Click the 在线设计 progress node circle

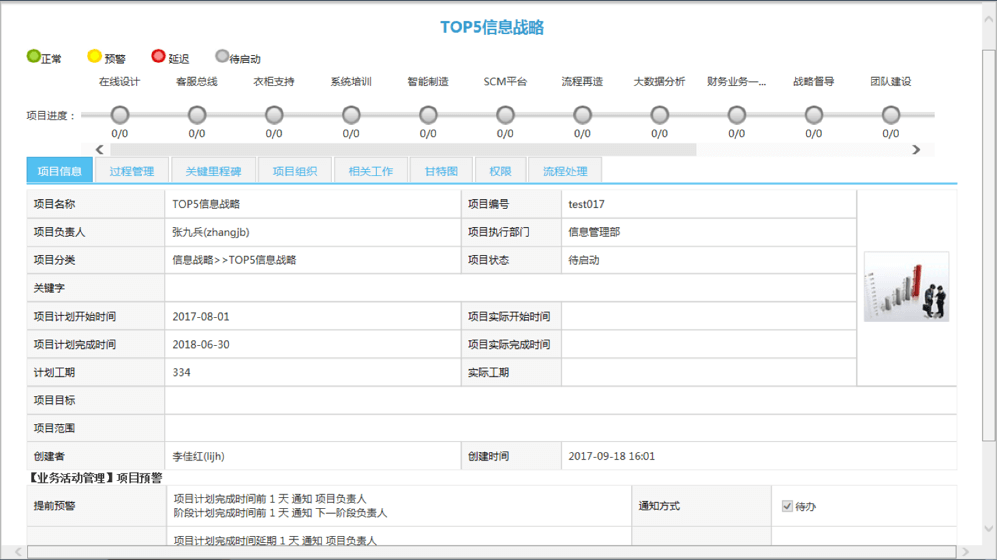point(120,115)
